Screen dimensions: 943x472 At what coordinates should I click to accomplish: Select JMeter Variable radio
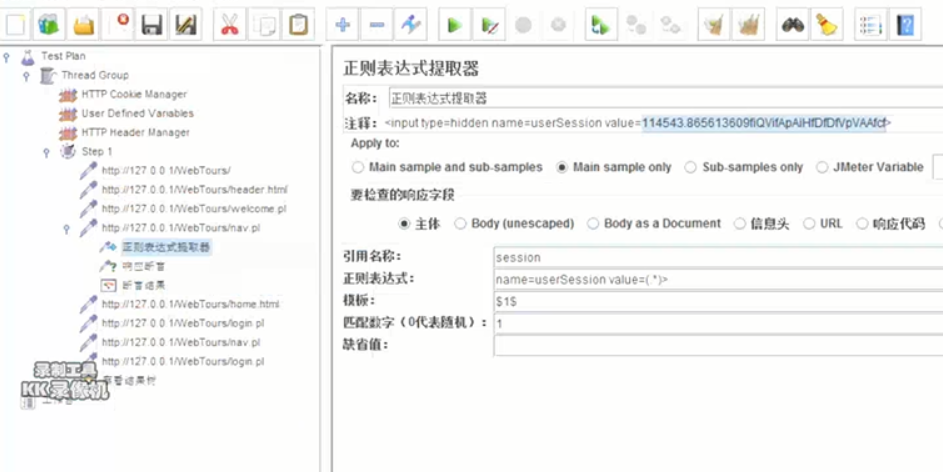pos(822,167)
